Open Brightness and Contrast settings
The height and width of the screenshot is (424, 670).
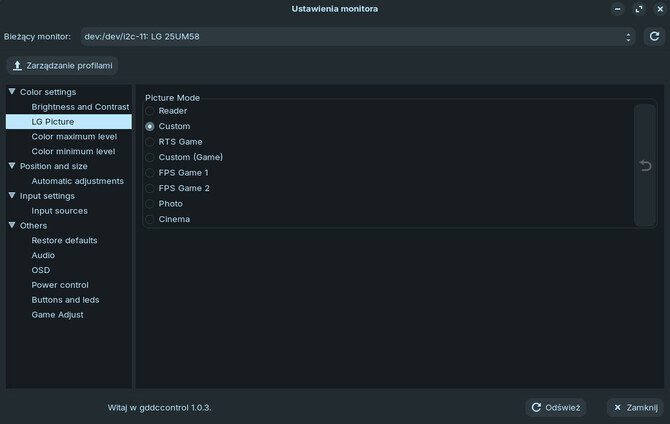coord(80,106)
